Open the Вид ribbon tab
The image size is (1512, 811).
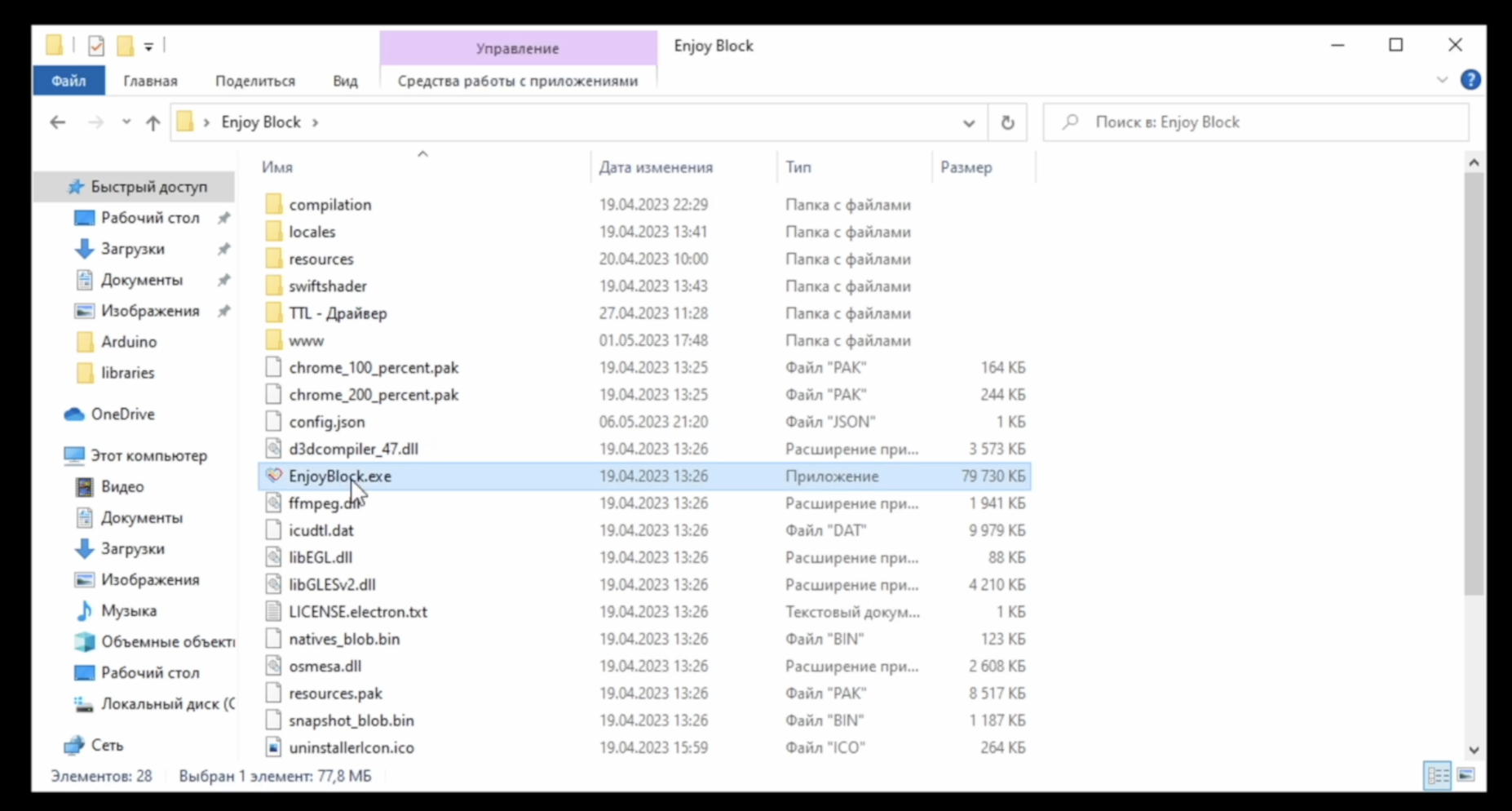pyautogui.click(x=345, y=81)
